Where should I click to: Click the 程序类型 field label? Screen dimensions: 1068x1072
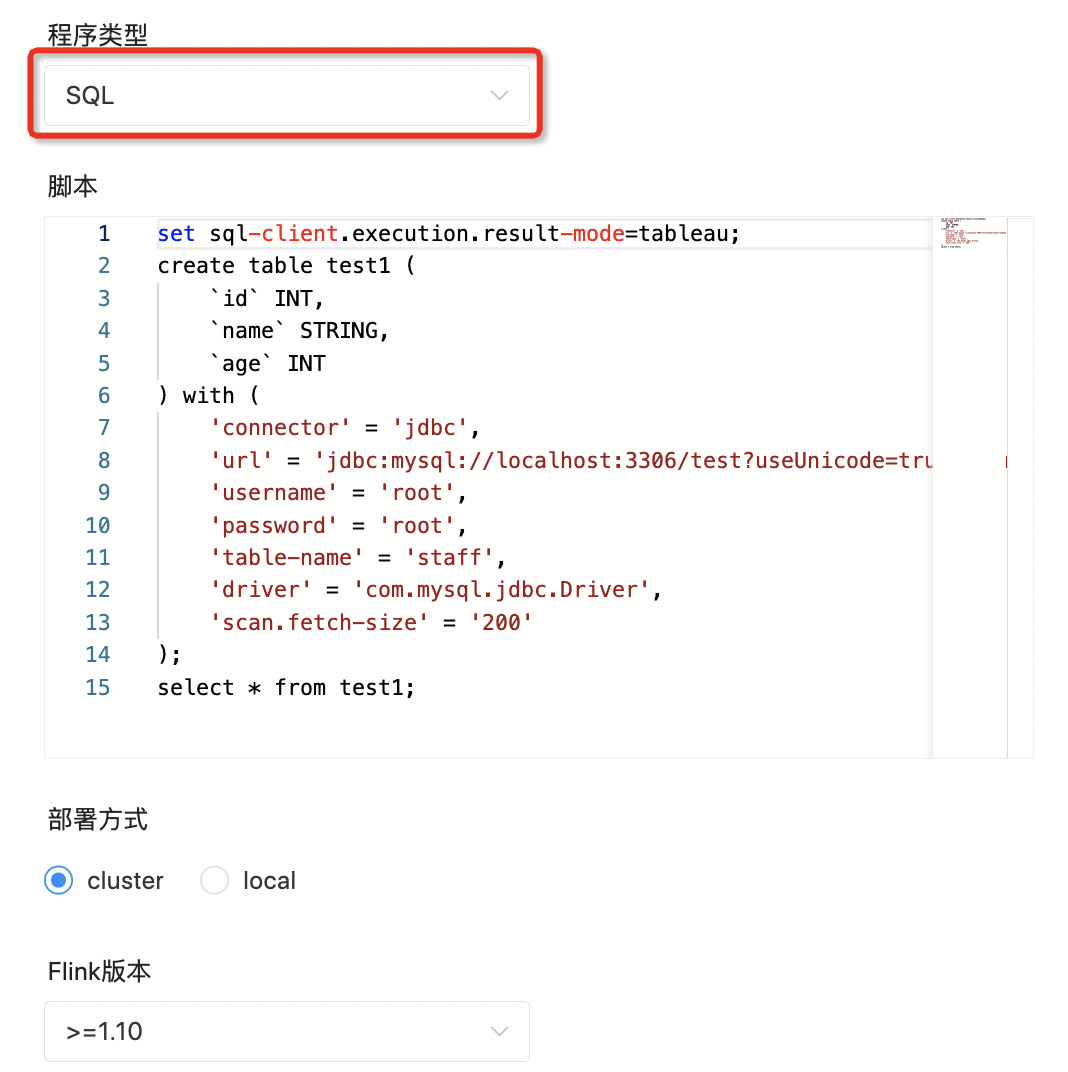[96, 35]
